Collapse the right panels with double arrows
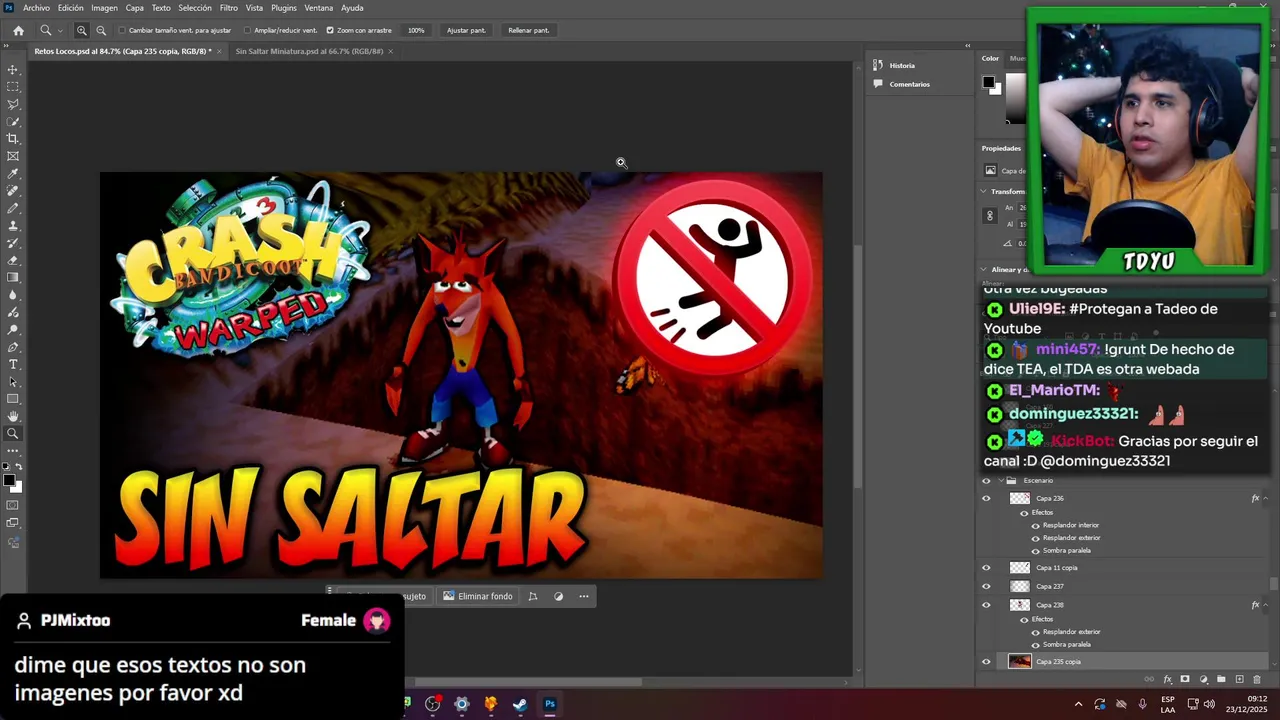This screenshot has height=720, width=1280. tap(967, 45)
